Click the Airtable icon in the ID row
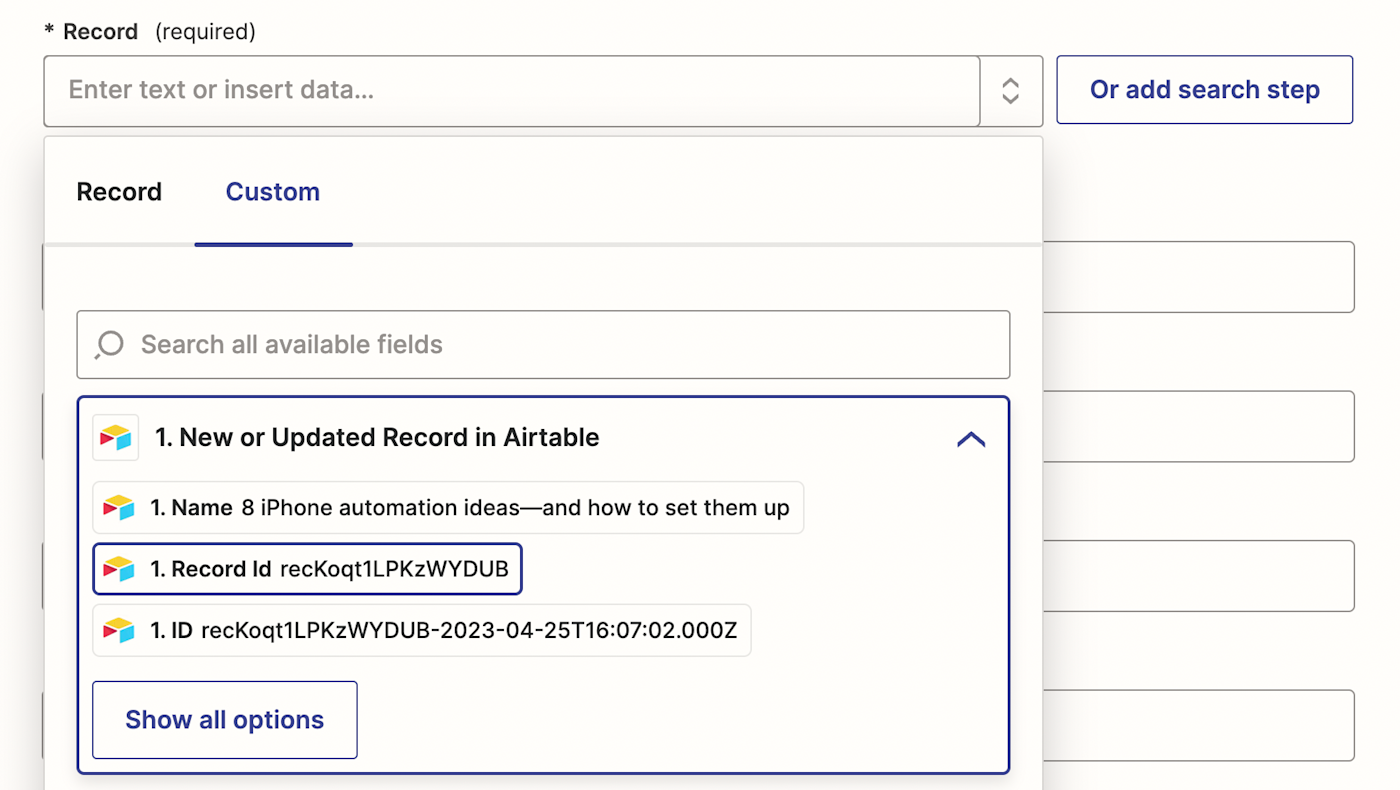1400x790 pixels. 119,630
